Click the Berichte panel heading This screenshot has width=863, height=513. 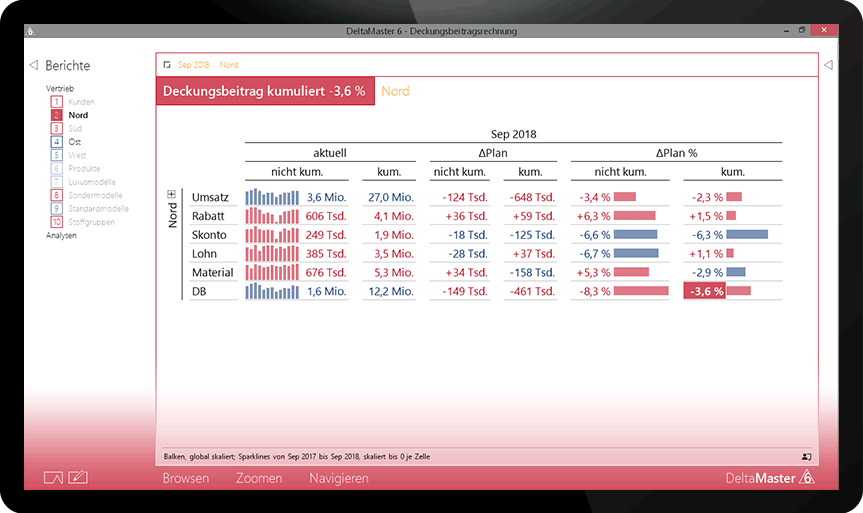click(x=67, y=66)
